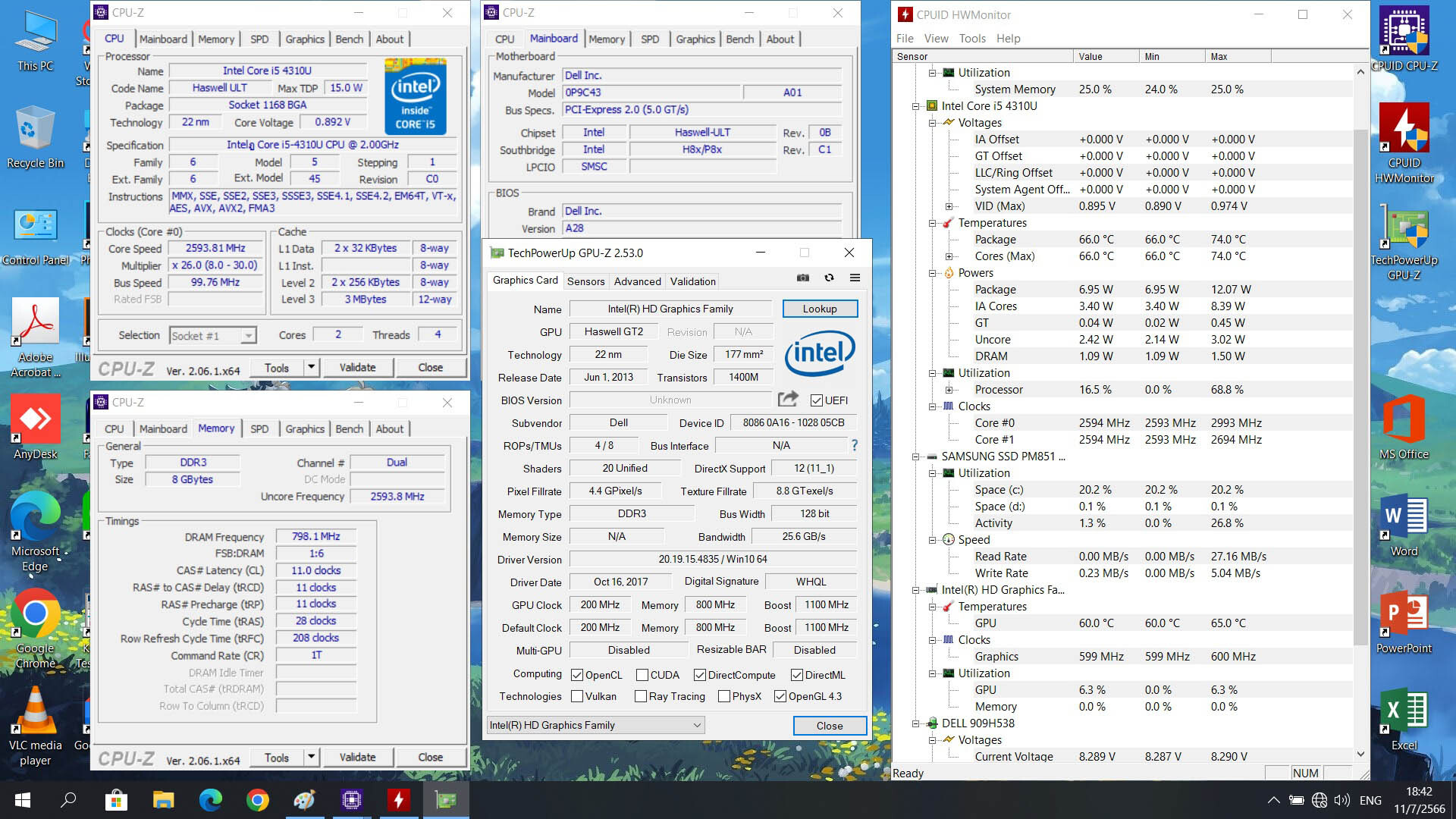Collapse DELL 909H538 battery node
Image resolution: width=1456 pixels, height=819 pixels.
[x=915, y=723]
